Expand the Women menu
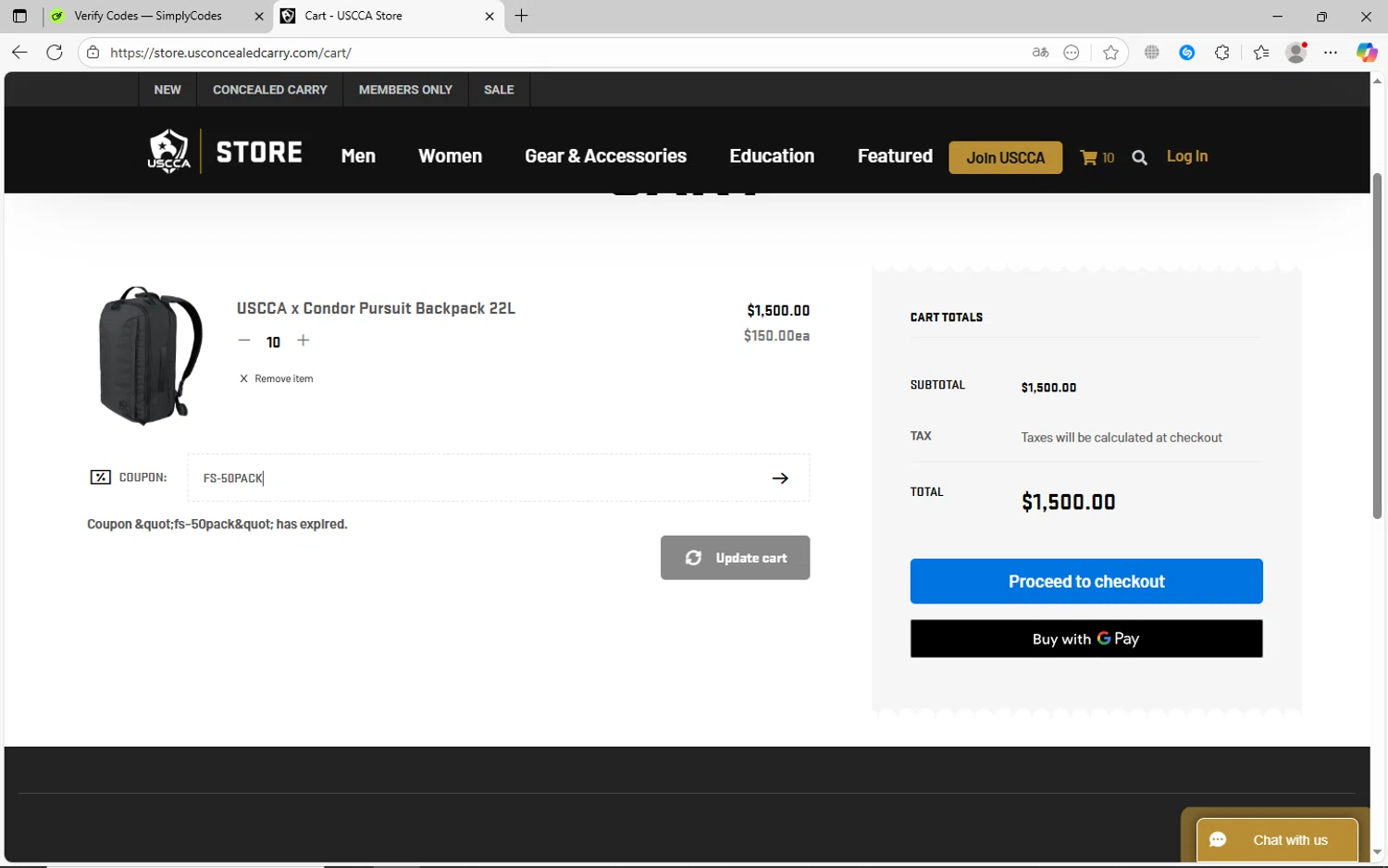 click(x=450, y=156)
